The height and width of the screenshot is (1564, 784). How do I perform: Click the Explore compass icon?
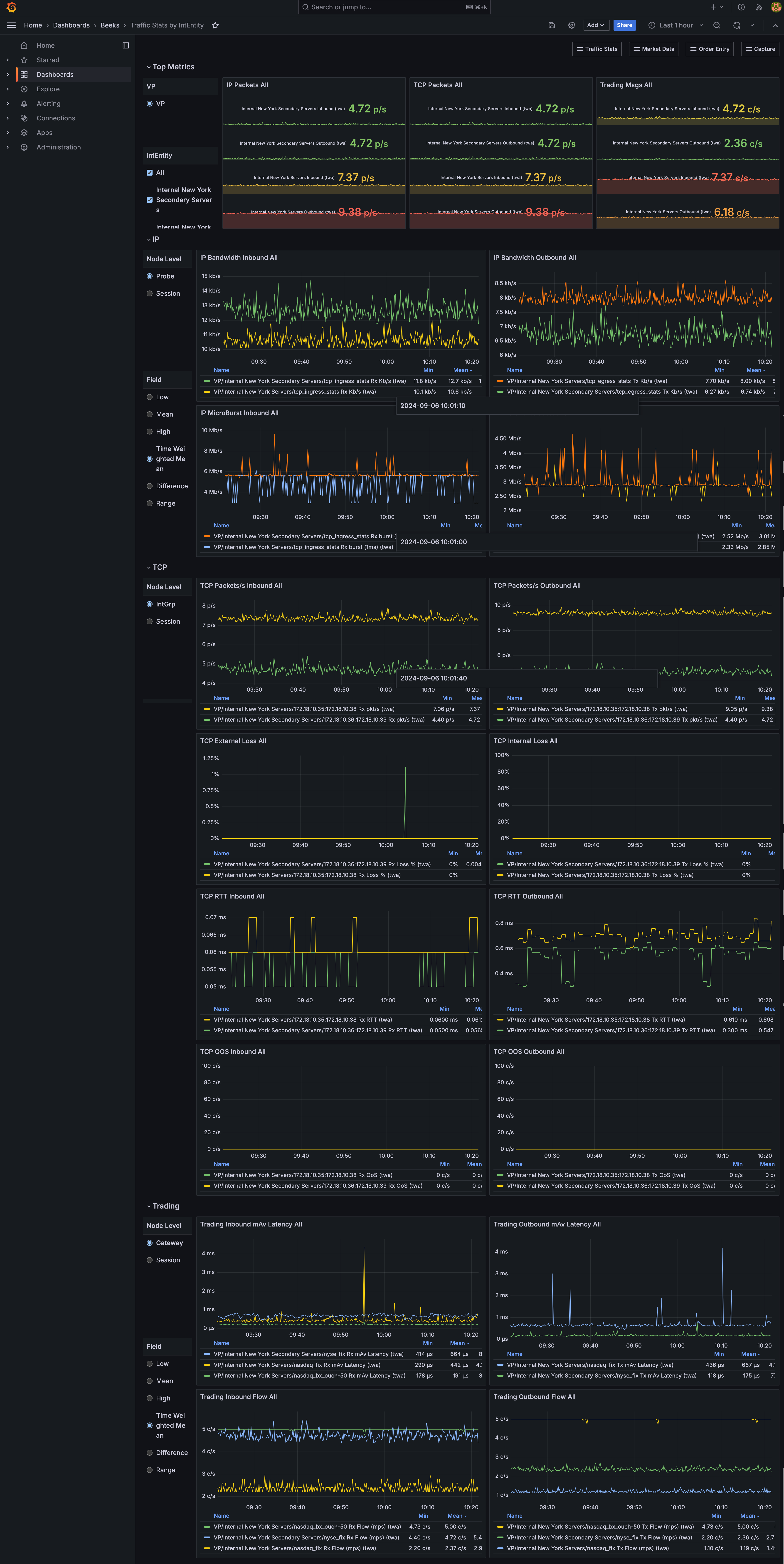(24, 89)
